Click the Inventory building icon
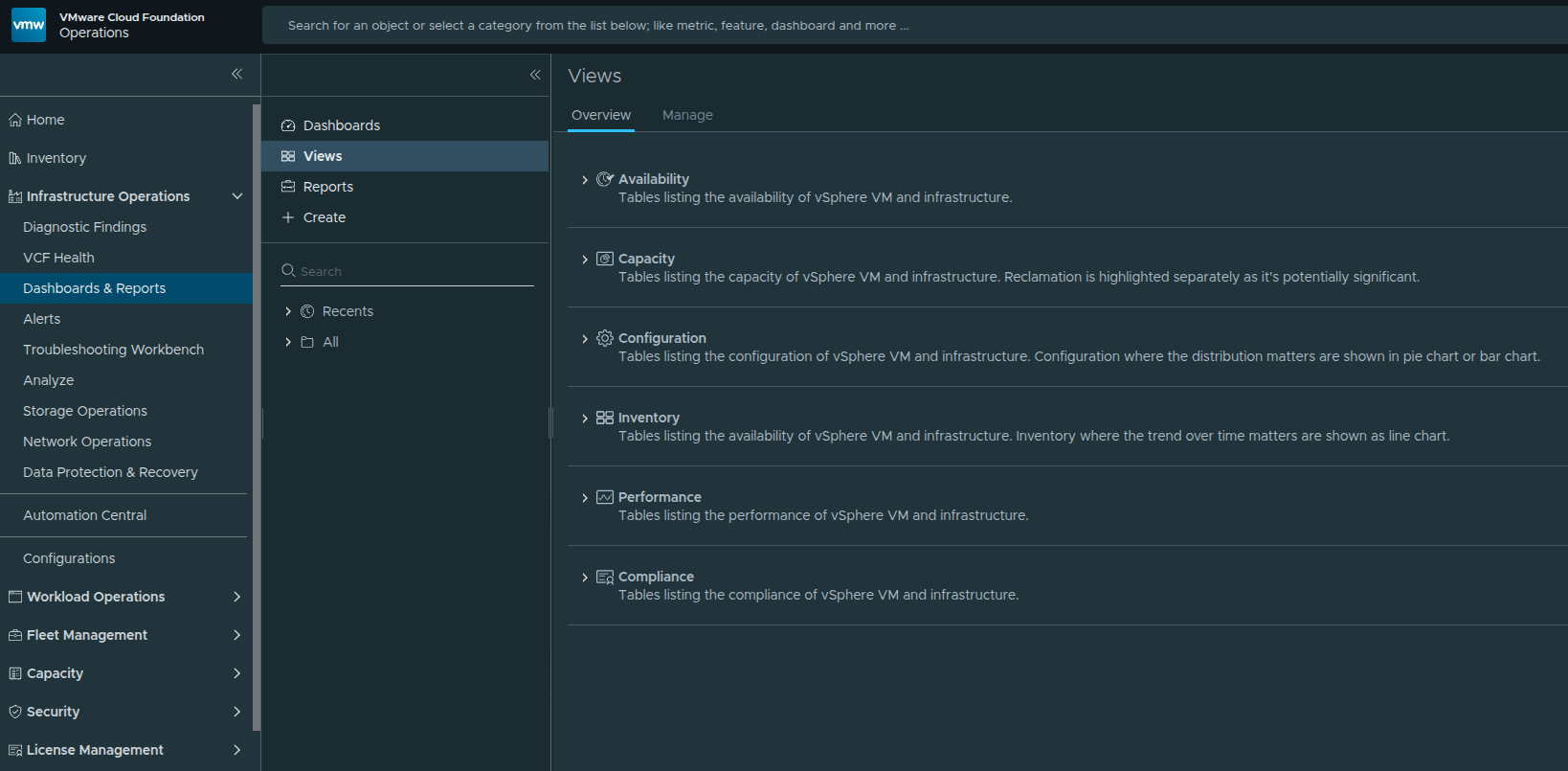 pos(15,158)
